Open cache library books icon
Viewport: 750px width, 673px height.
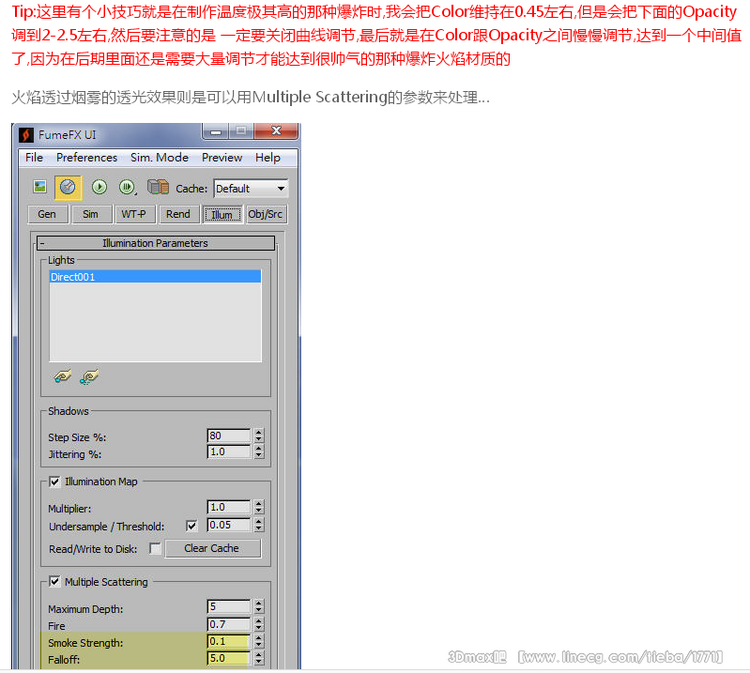(158, 187)
